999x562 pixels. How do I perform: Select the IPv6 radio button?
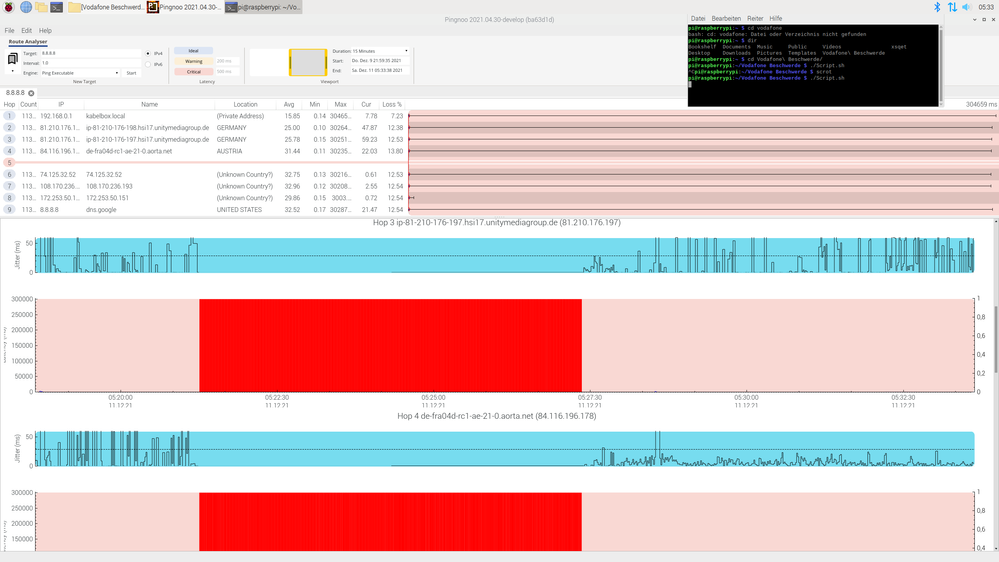click(149, 64)
